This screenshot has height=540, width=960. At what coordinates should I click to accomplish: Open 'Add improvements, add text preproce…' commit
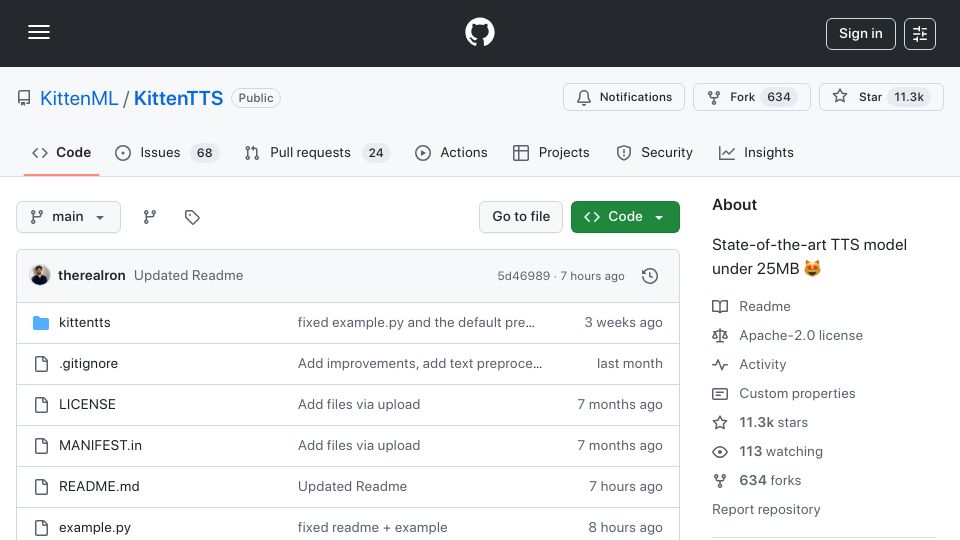[420, 364]
